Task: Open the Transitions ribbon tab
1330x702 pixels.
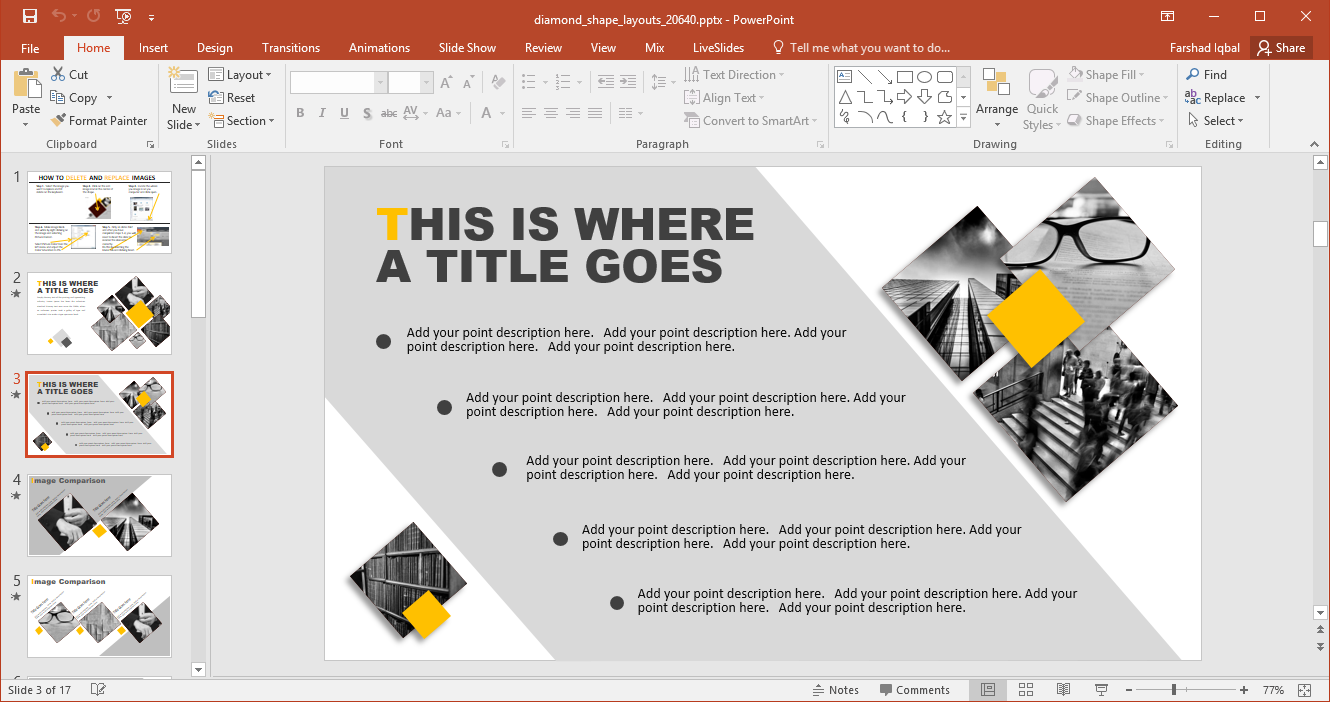Action: pos(291,48)
